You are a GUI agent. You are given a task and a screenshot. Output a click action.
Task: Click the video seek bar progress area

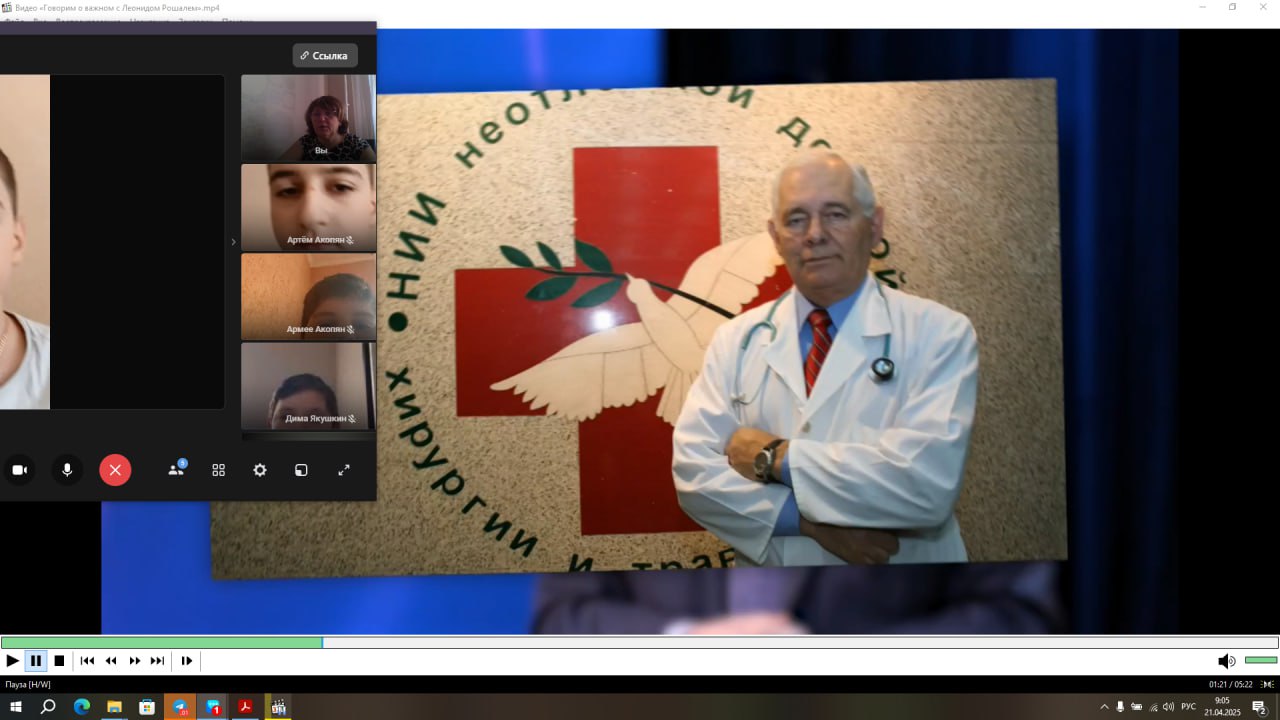click(x=640, y=642)
